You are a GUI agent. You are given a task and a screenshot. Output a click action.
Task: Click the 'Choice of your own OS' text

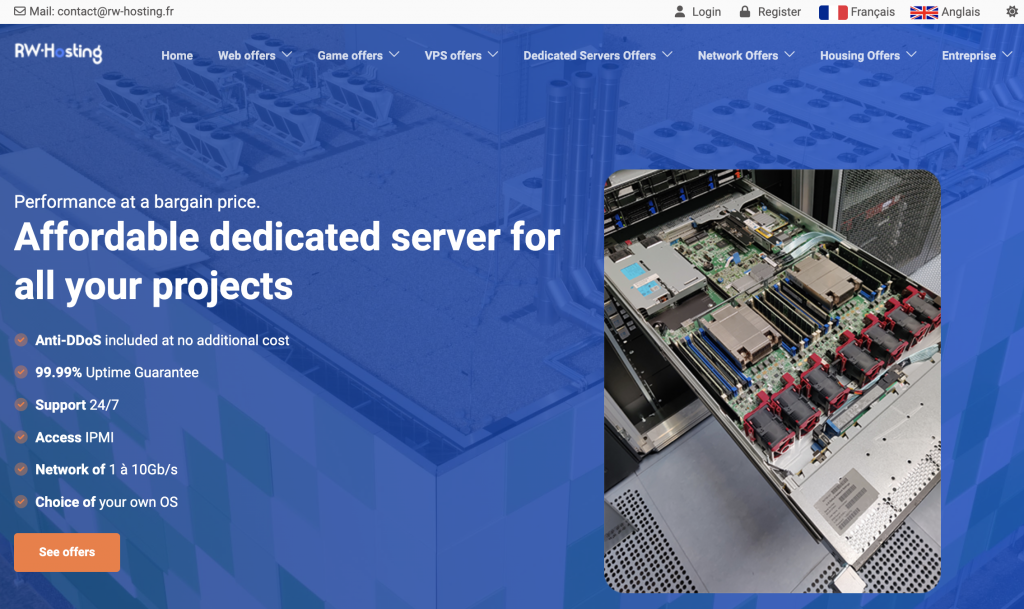(106, 502)
